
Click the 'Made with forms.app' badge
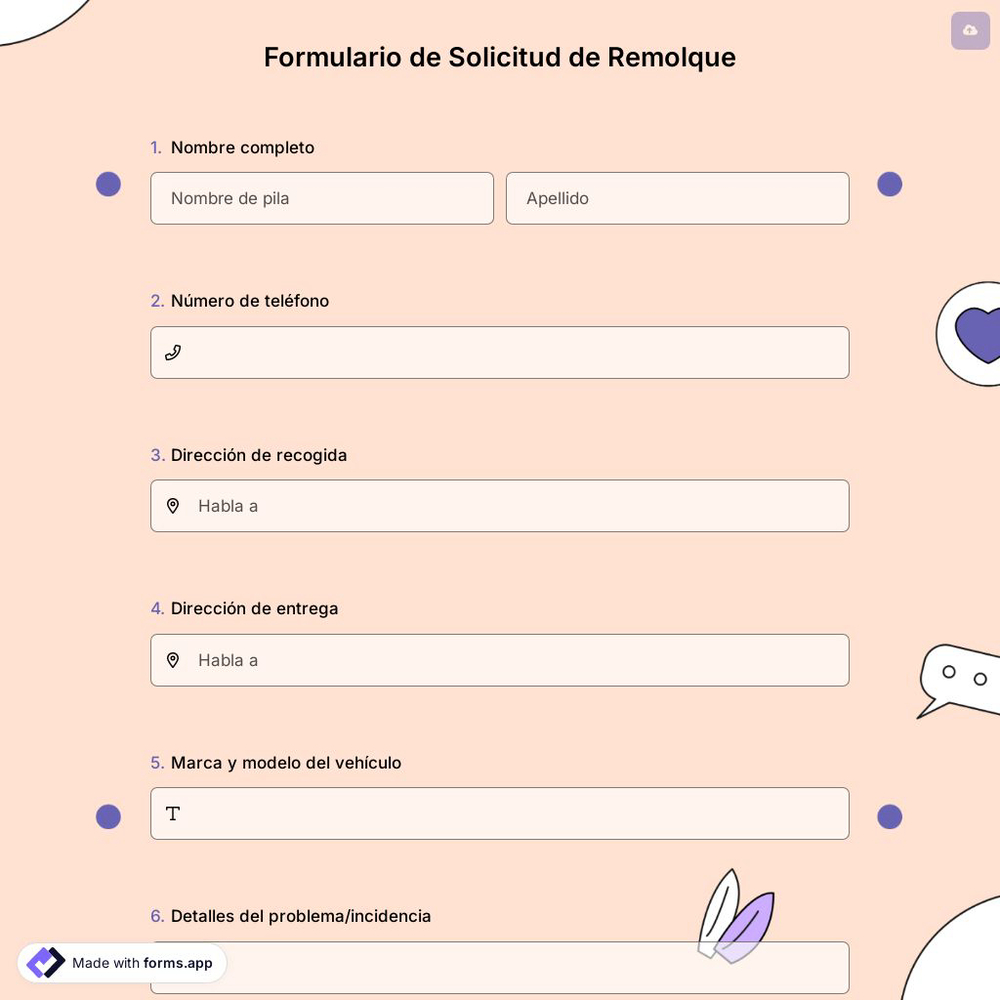tap(120, 962)
